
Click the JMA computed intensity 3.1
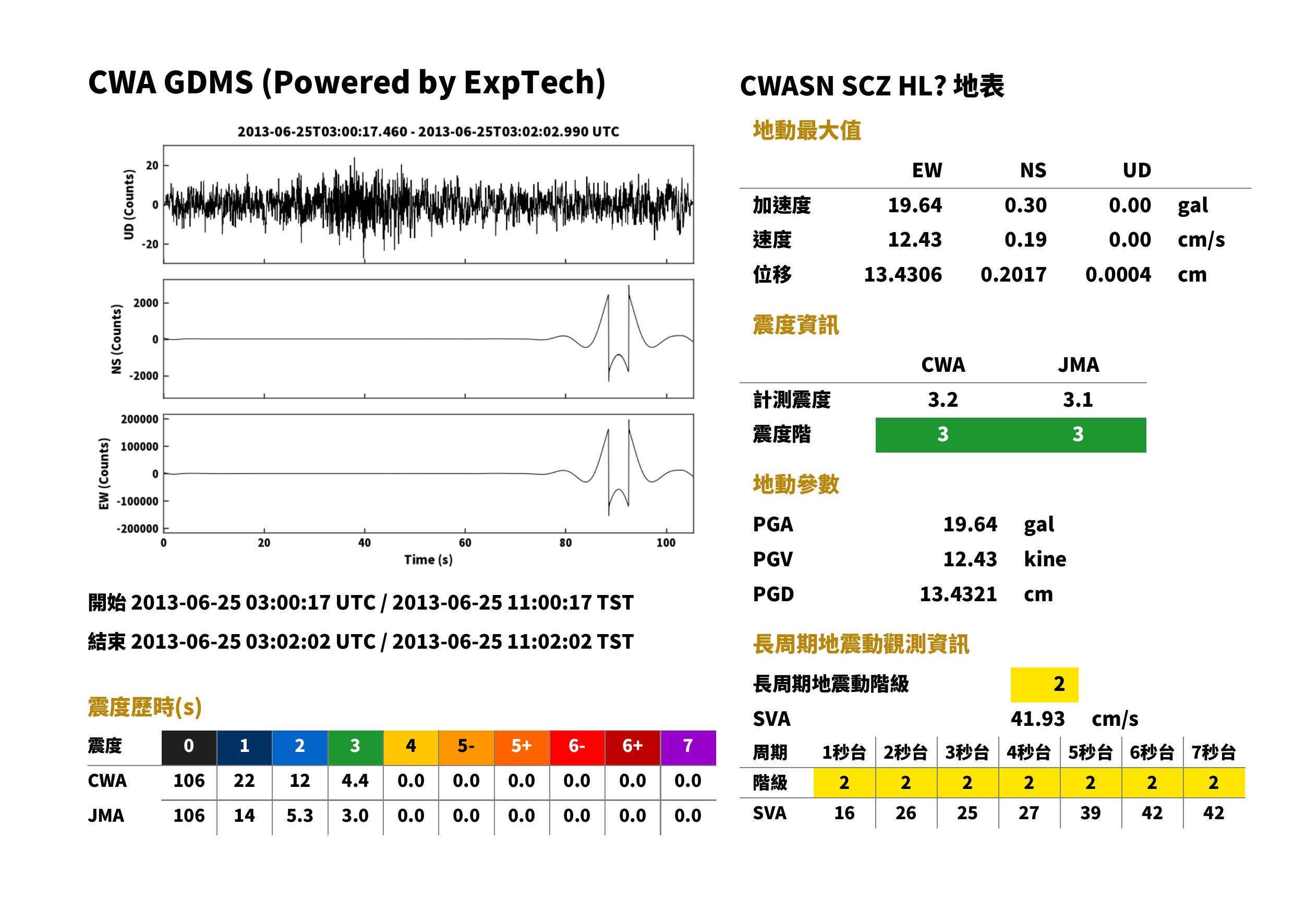1078,400
